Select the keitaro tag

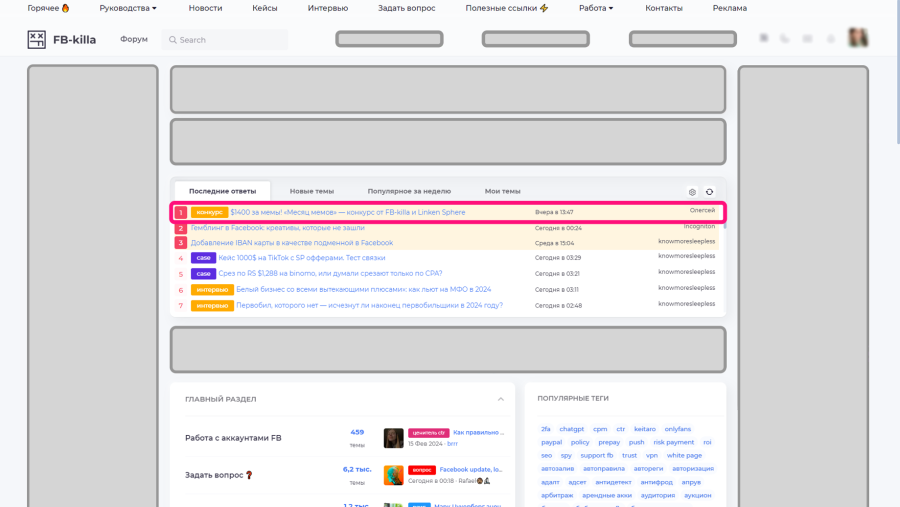[645, 429]
